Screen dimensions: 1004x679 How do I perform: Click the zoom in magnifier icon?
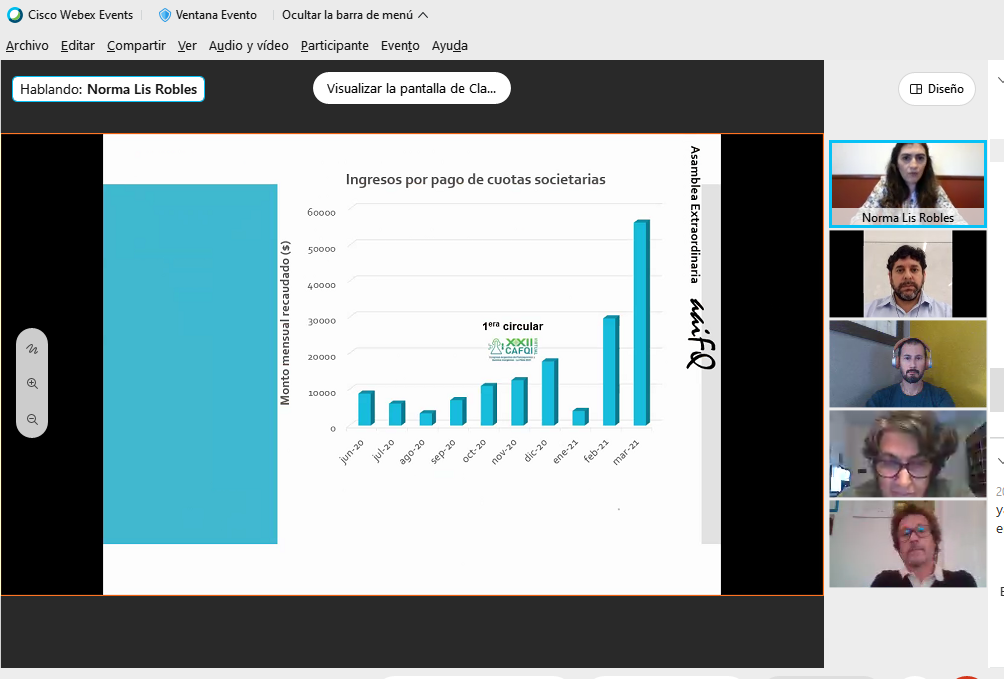(x=32, y=384)
